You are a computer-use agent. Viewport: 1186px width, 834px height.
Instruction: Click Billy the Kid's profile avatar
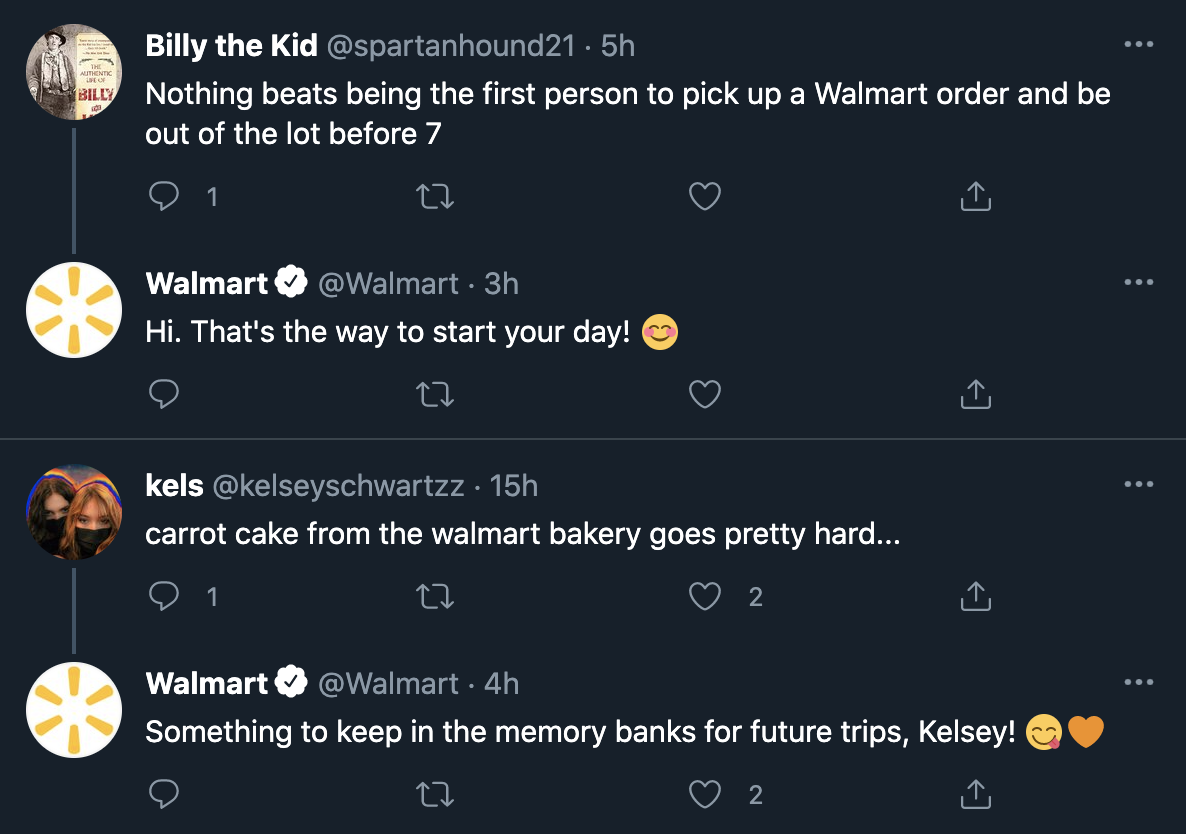point(73,71)
